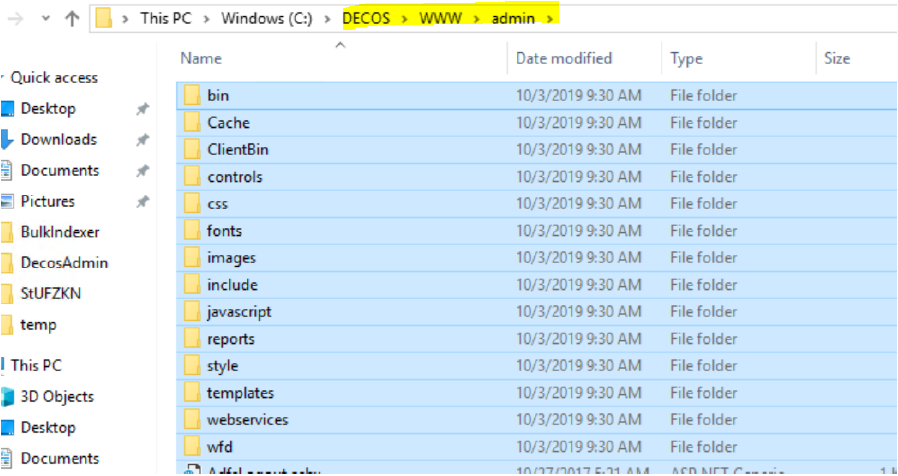Open the temp folder in sidebar
898x476 pixels.
coord(38,325)
